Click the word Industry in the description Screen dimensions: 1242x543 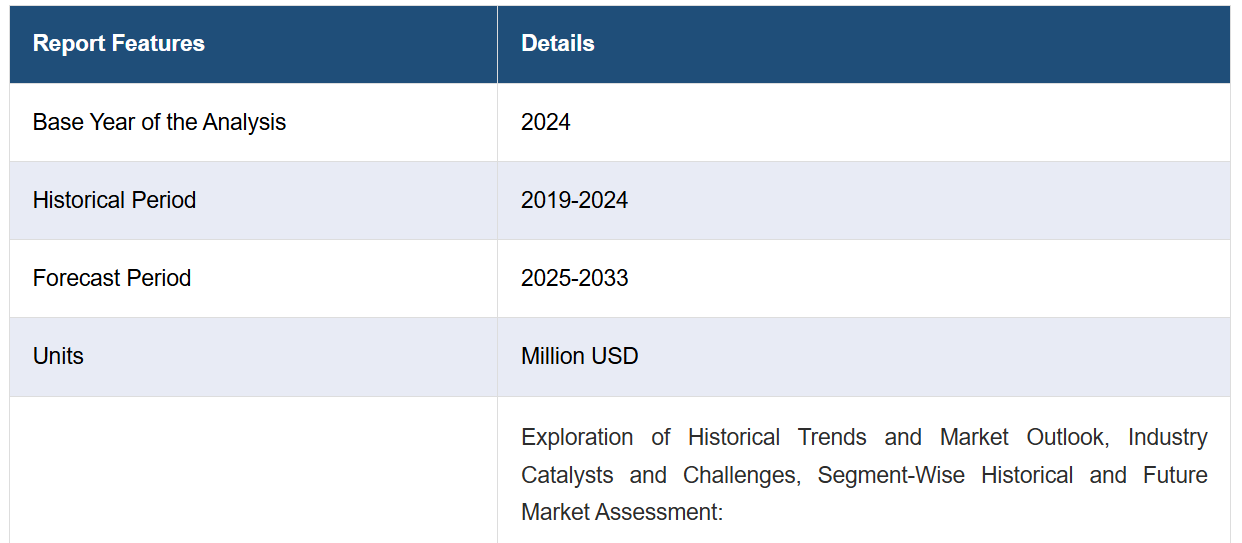point(1168,437)
